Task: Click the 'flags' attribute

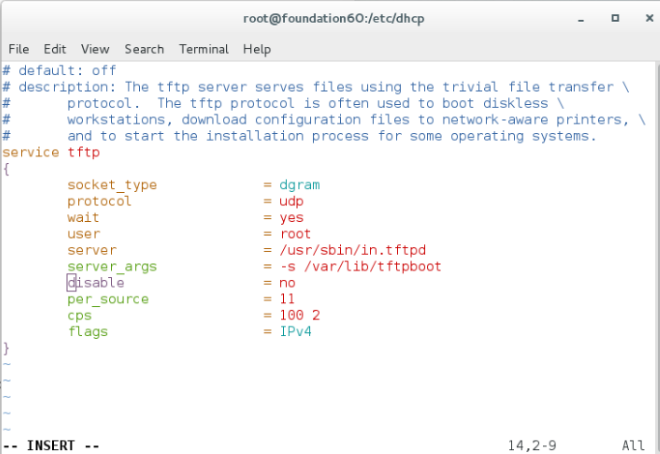Action: (x=88, y=332)
